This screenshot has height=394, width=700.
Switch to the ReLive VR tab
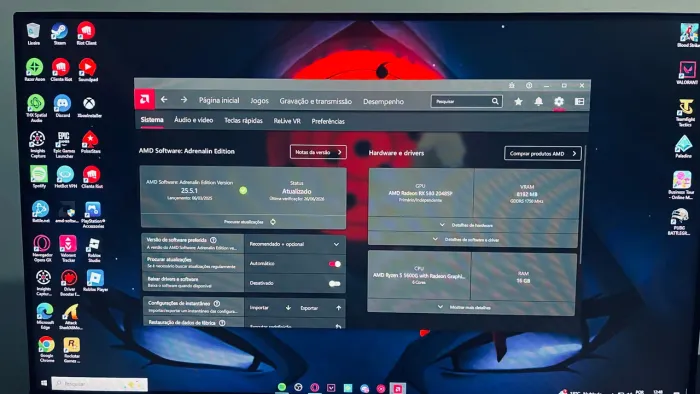(x=287, y=121)
